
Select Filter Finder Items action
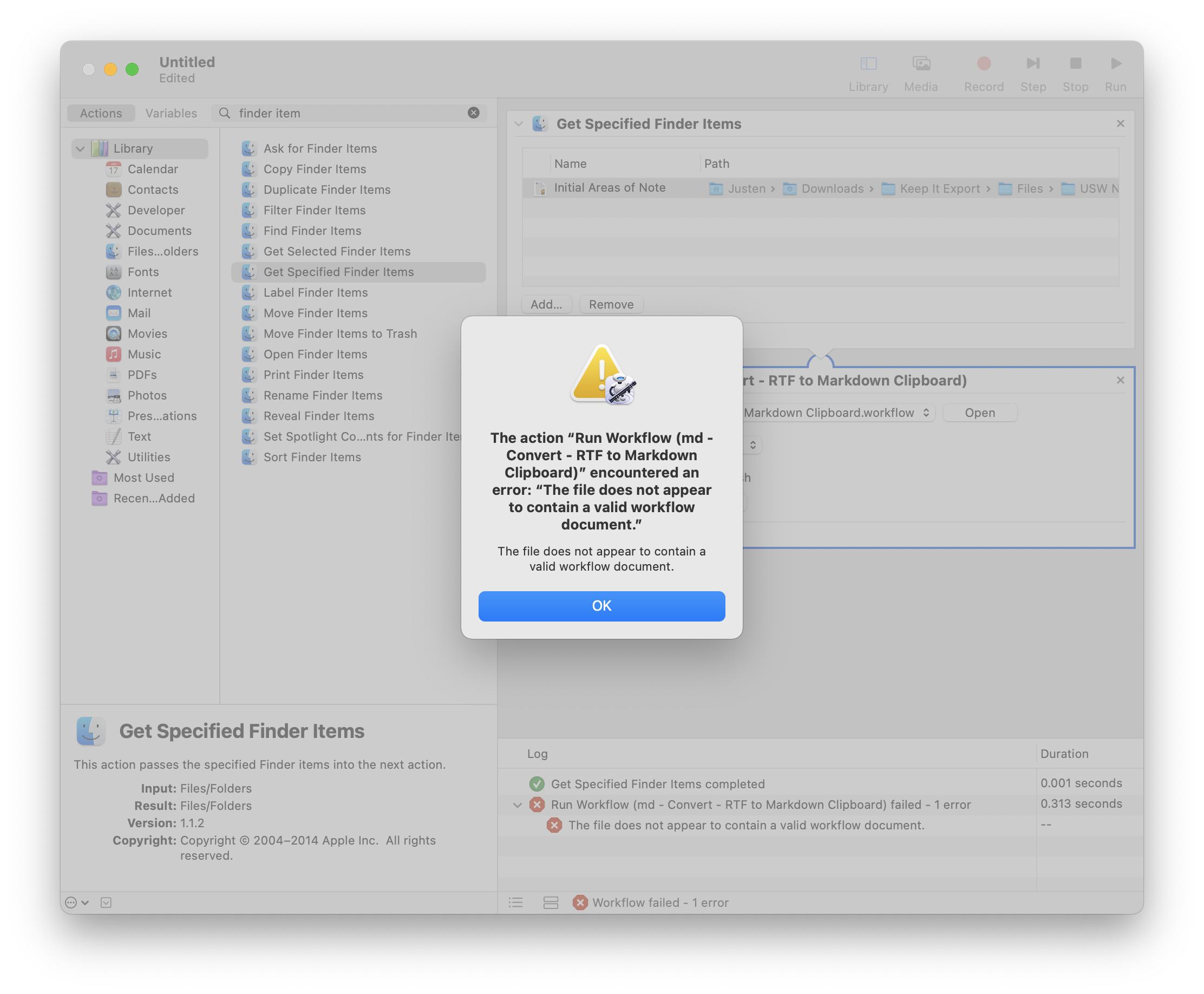315,211
